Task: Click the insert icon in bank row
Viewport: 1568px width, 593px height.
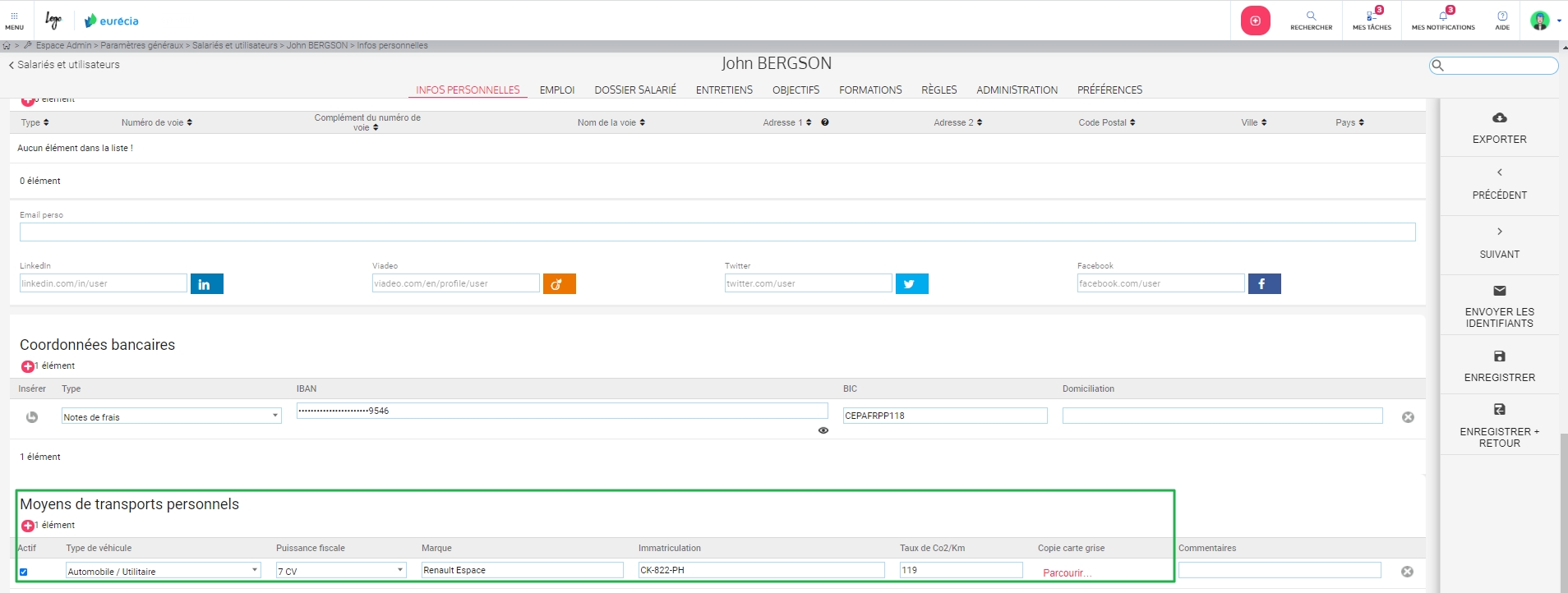Action: click(32, 417)
